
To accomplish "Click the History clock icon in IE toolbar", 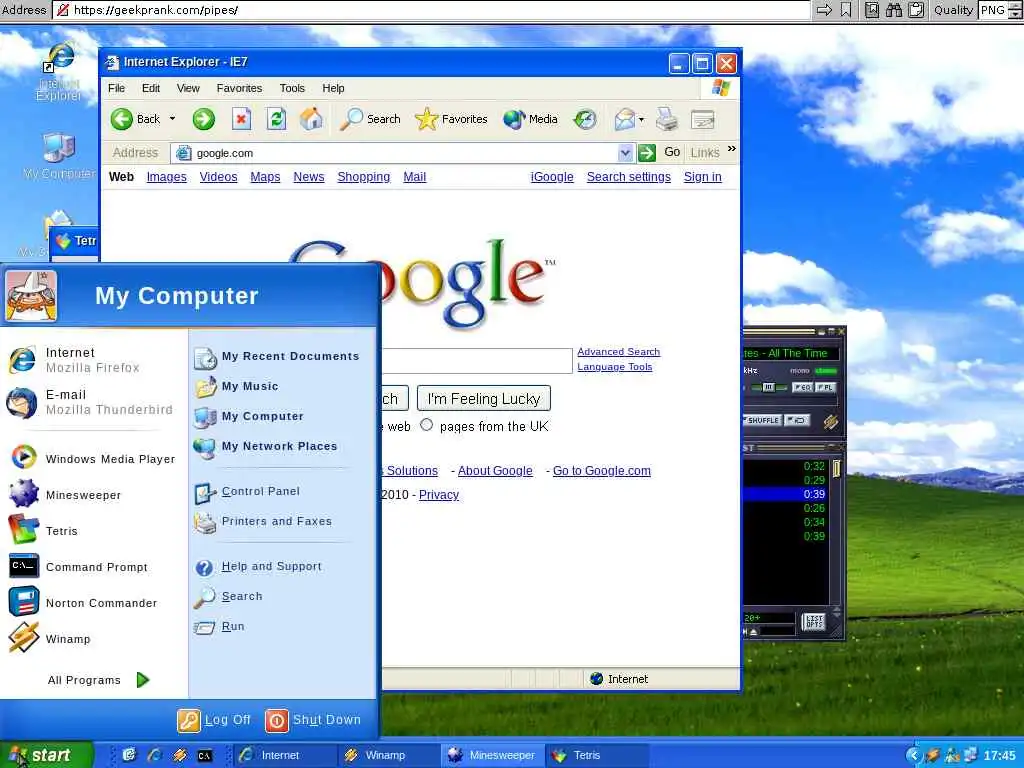I will (585, 120).
